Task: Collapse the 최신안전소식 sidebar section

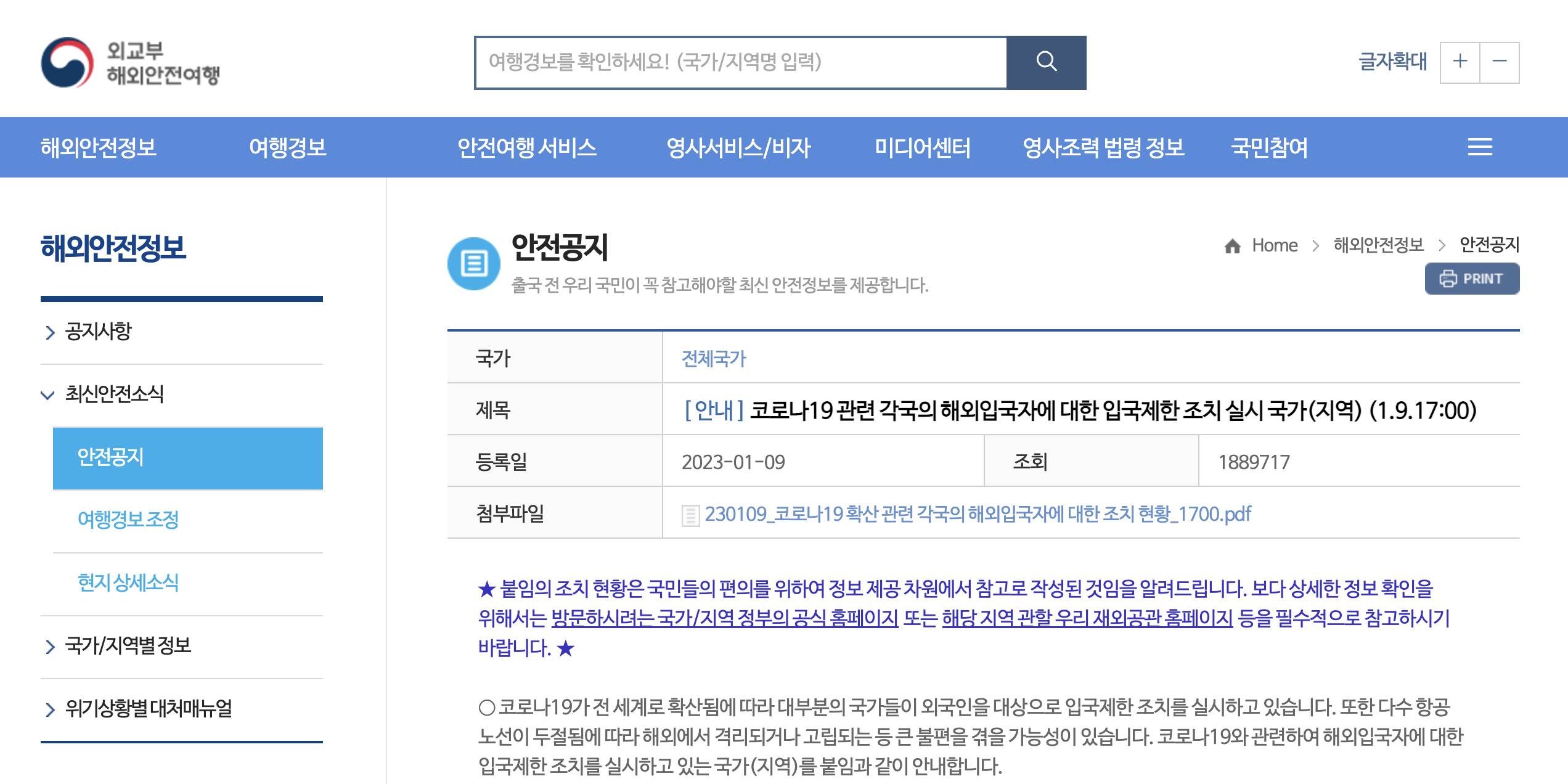Action: coord(114,394)
